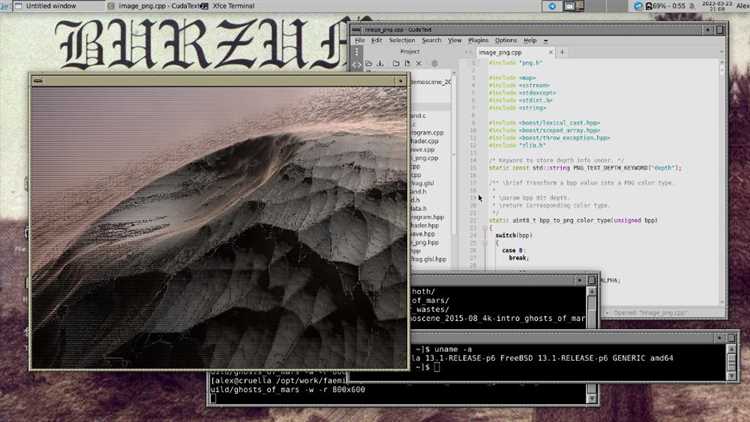Click the blue round icon left of the workspace switcher

point(551,6)
